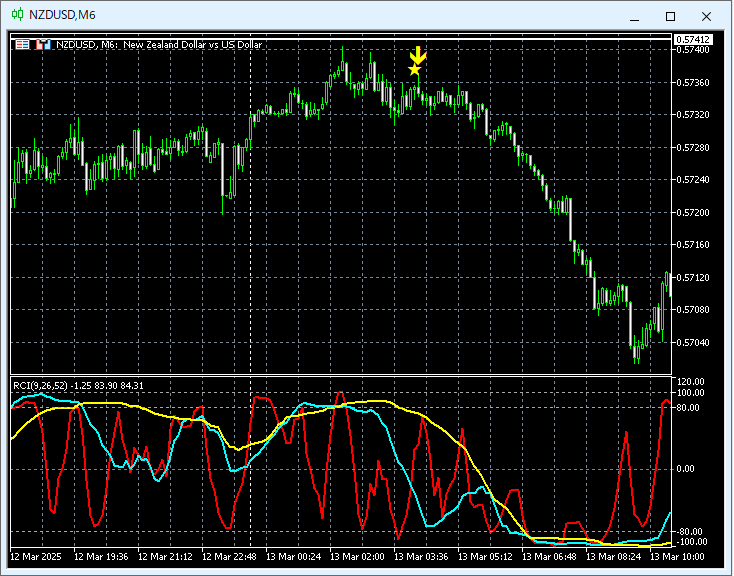Click the -100.00 RCI scale label
Screen dimensions: 734x576
click(691, 542)
